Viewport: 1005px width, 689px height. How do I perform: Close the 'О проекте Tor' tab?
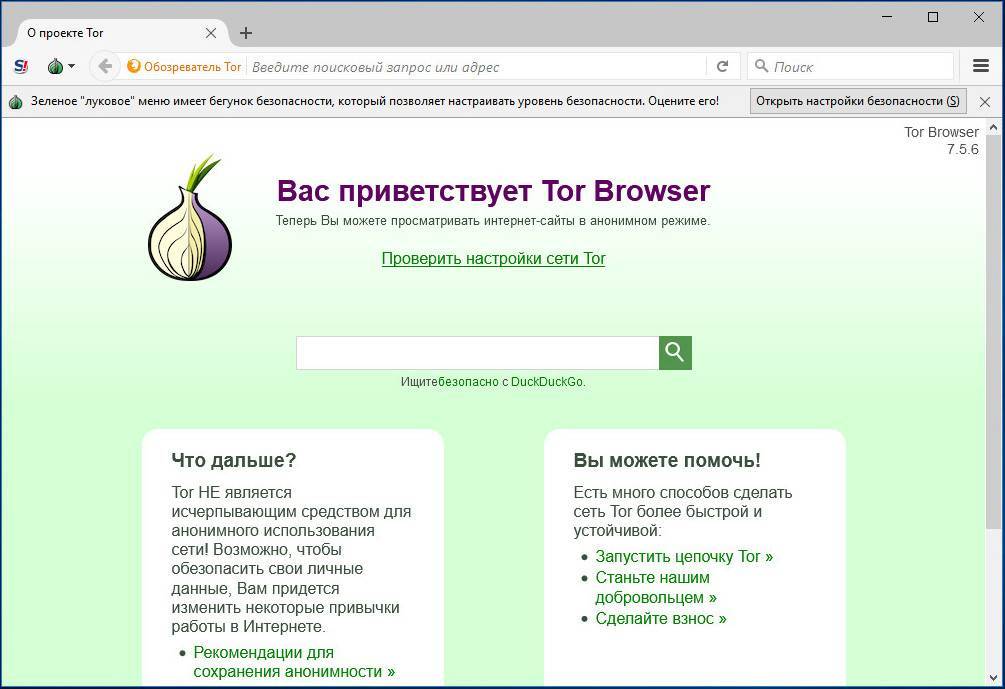(x=211, y=33)
